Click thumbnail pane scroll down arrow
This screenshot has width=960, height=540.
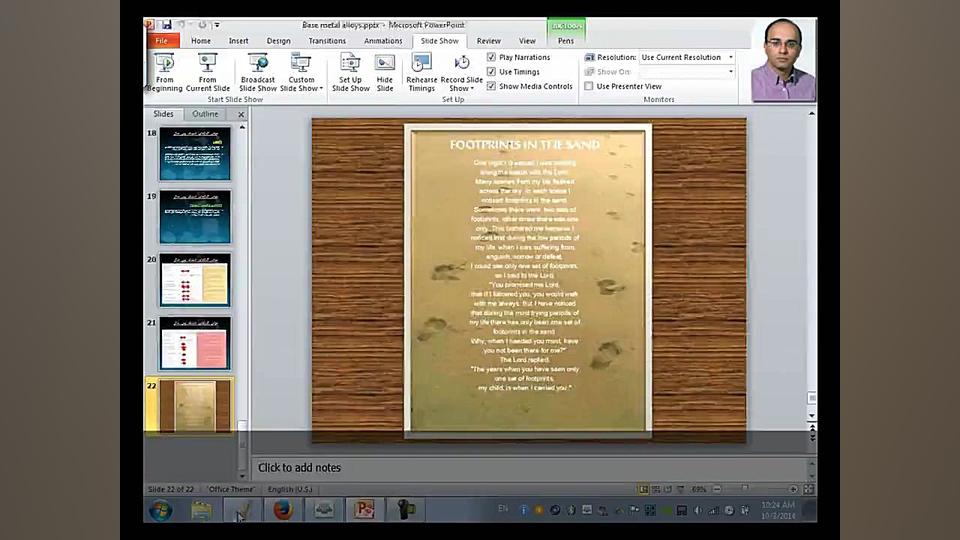click(x=242, y=476)
